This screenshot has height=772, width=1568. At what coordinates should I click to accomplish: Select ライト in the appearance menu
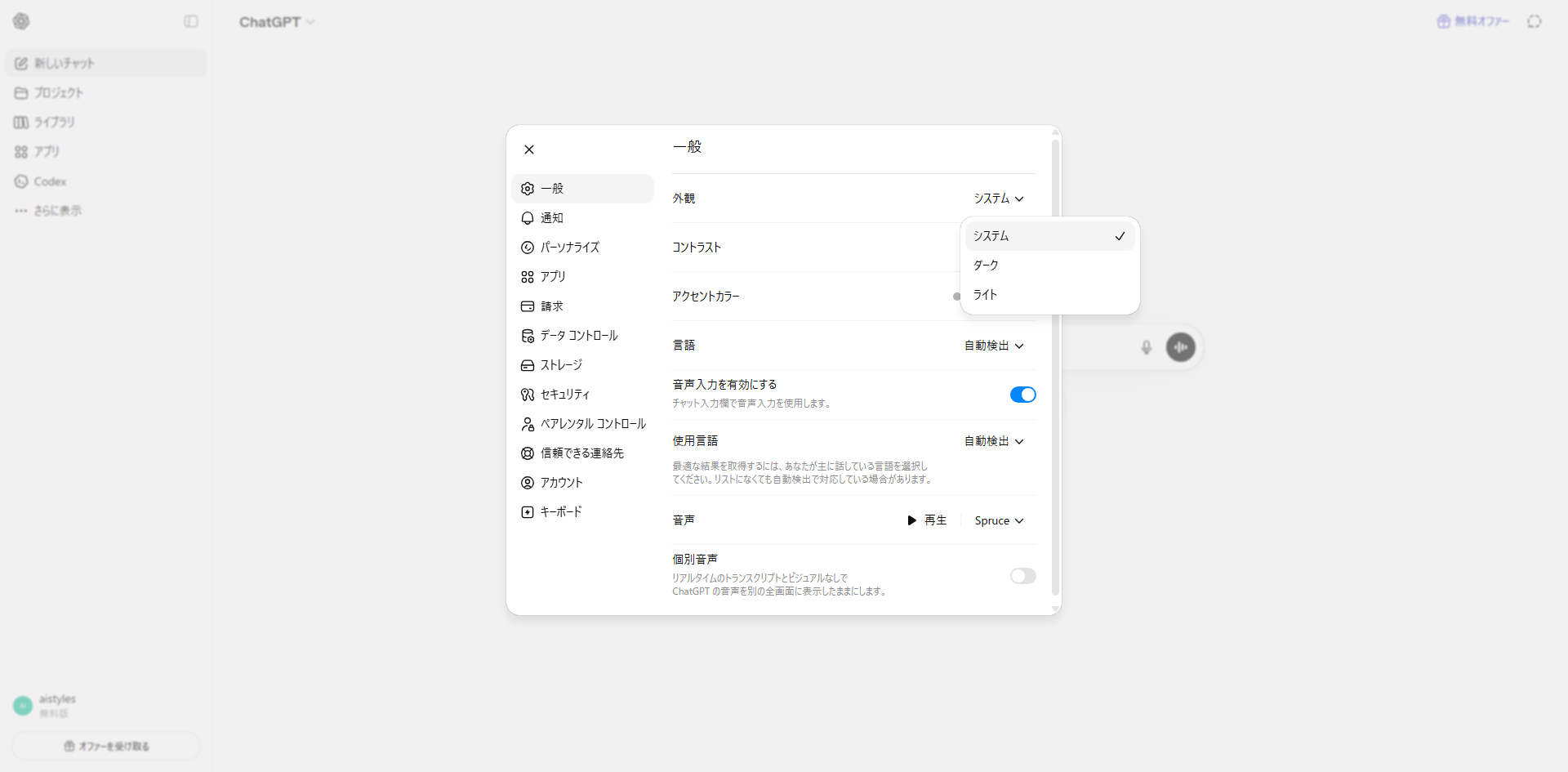click(x=1049, y=295)
